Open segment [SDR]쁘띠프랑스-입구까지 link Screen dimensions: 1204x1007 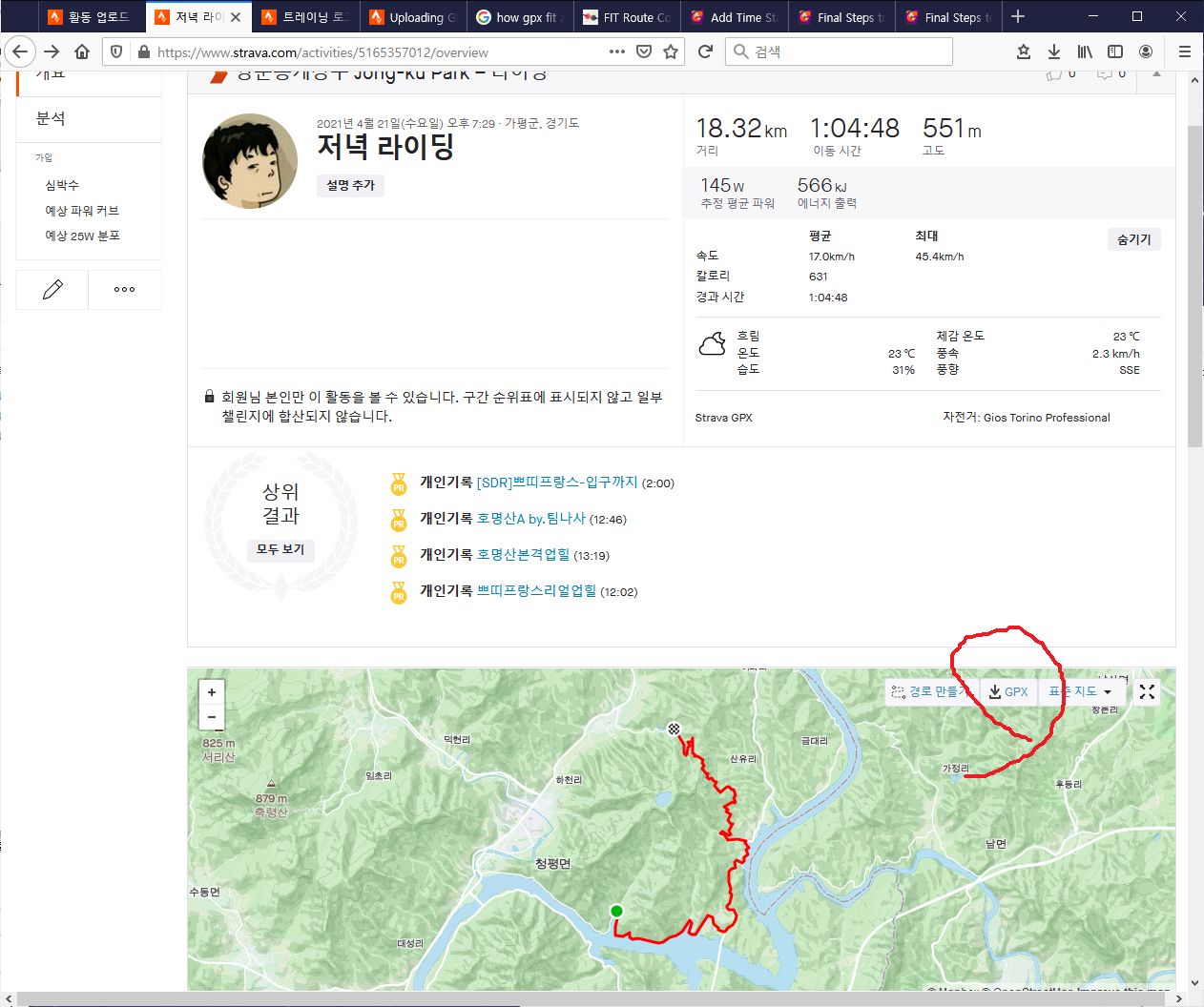[x=557, y=483]
